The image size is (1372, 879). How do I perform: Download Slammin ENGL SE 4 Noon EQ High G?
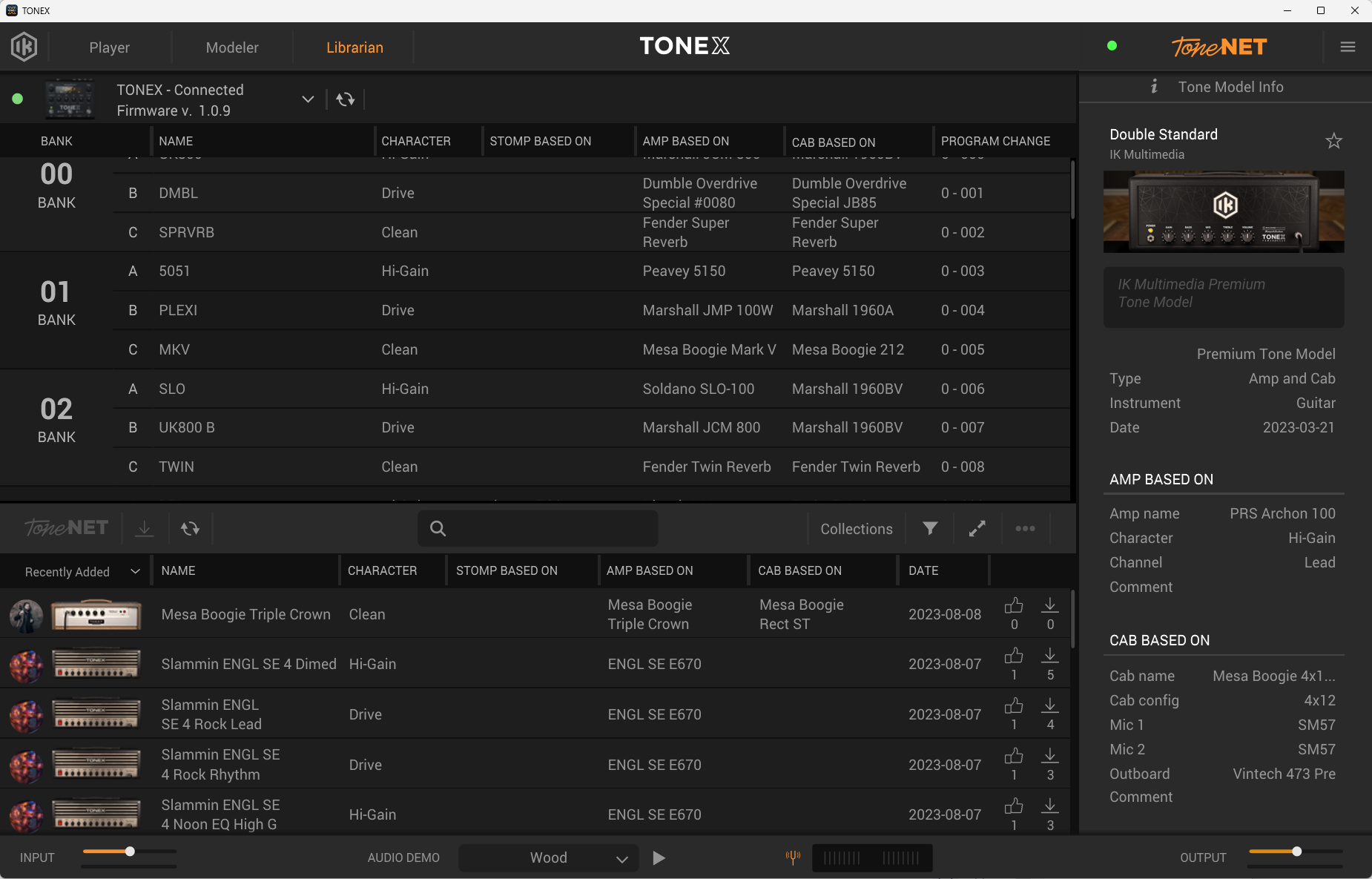pyautogui.click(x=1049, y=806)
